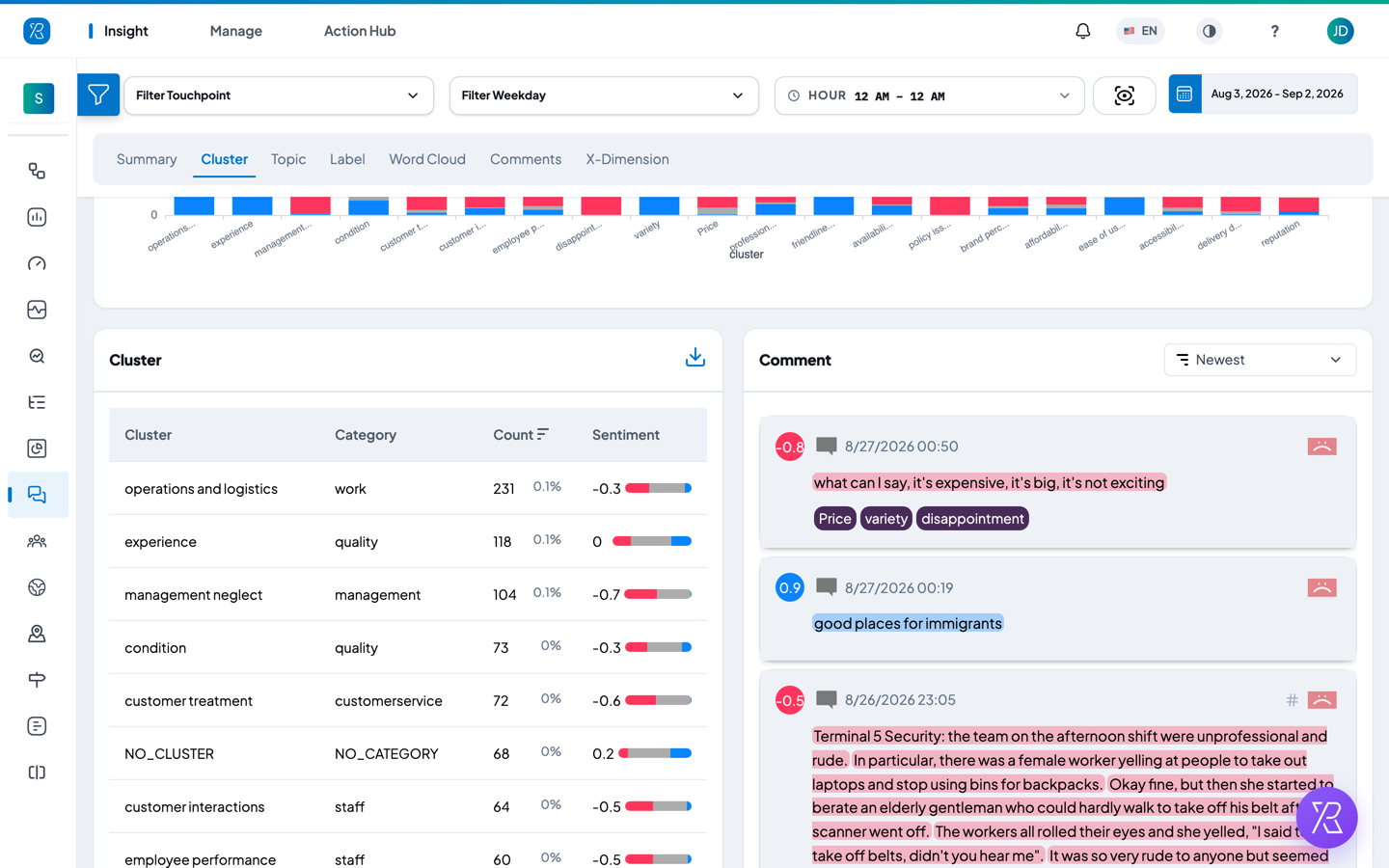
Task: Open the people group sidebar icon
Action: click(37, 541)
